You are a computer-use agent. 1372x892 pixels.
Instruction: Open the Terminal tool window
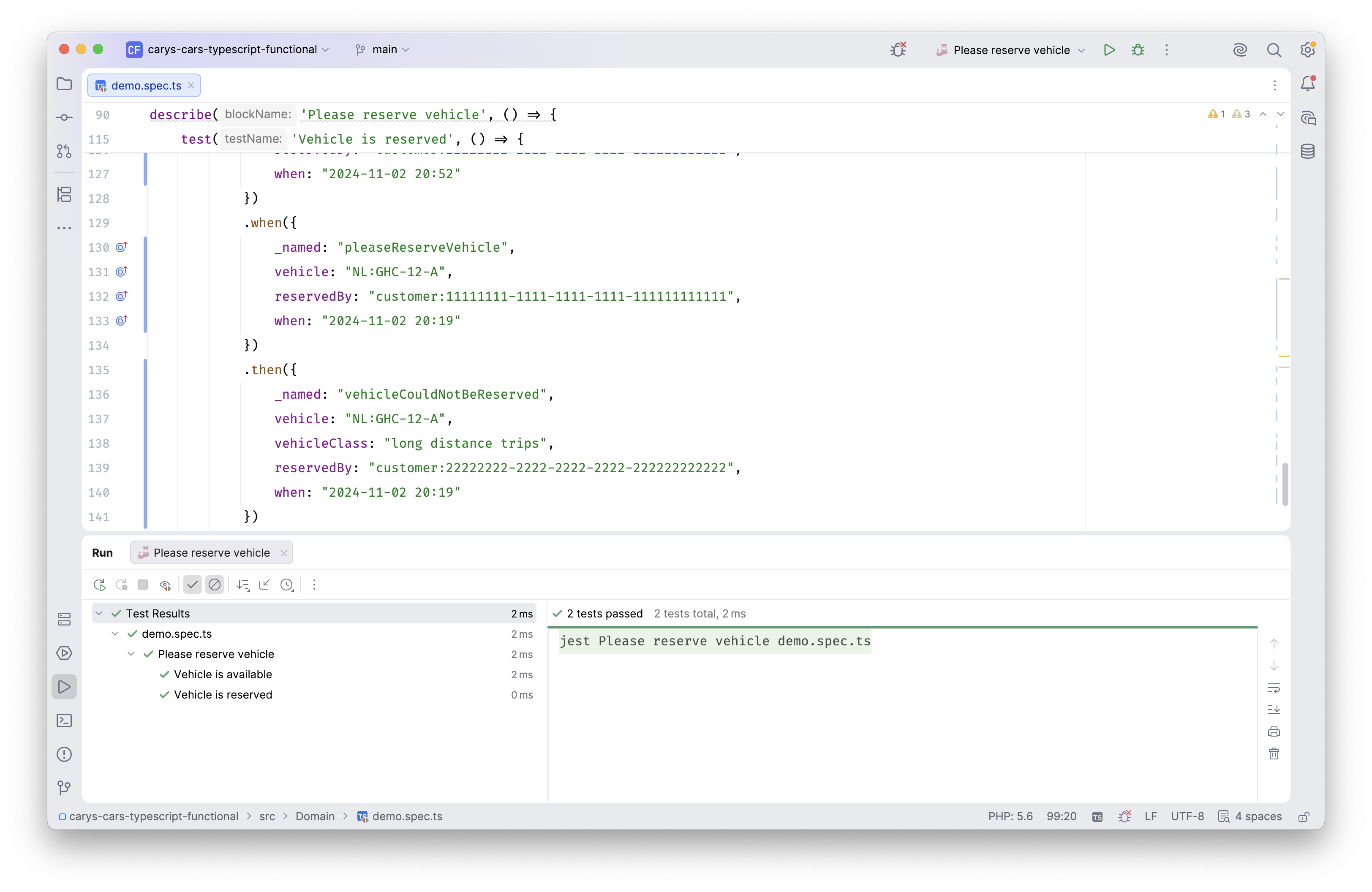pyautogui.click(x=64, y=721)
